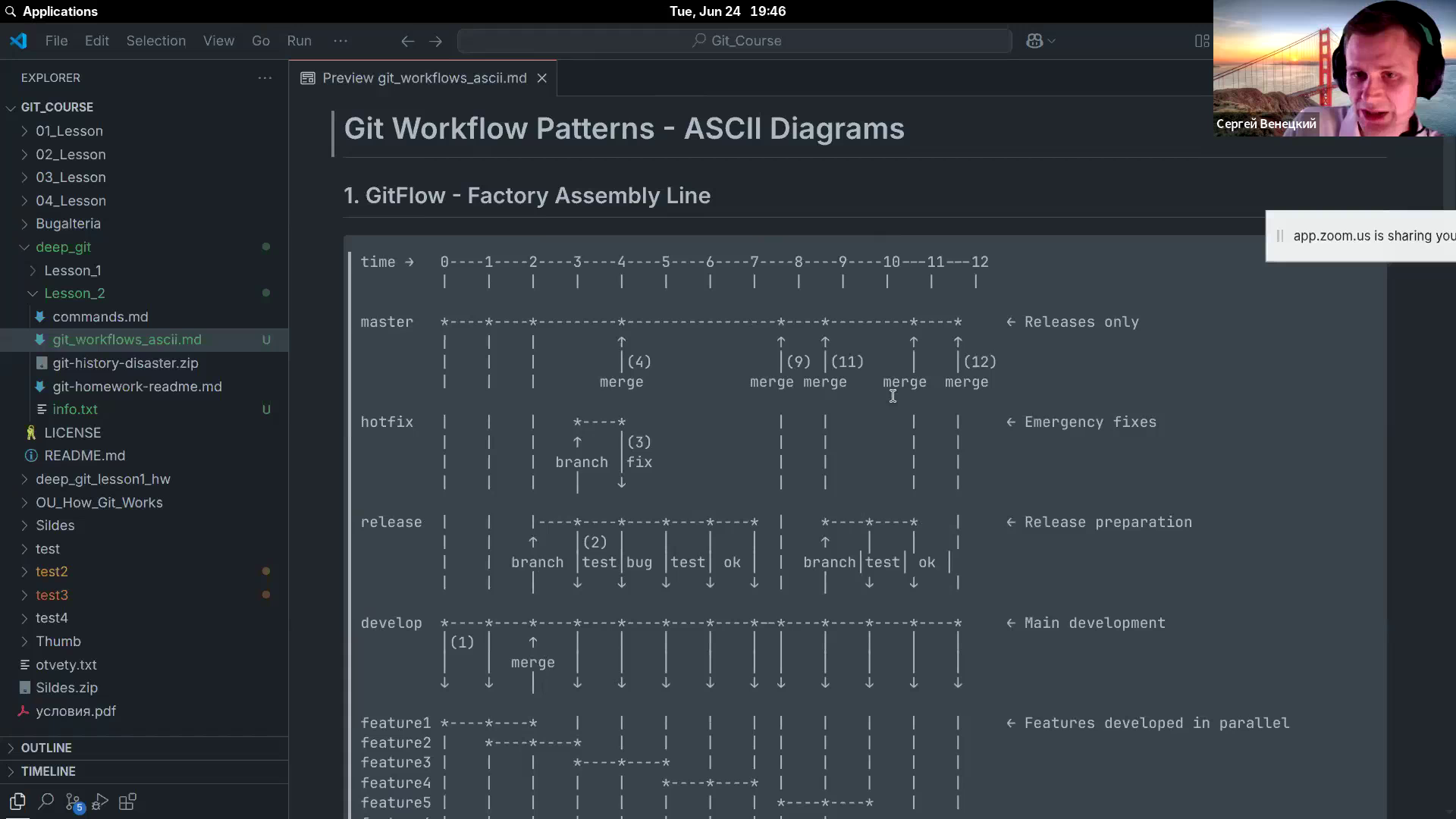Expand the TIMELINE section
Screen dimensions: 1456x819
tap(48, 771)
